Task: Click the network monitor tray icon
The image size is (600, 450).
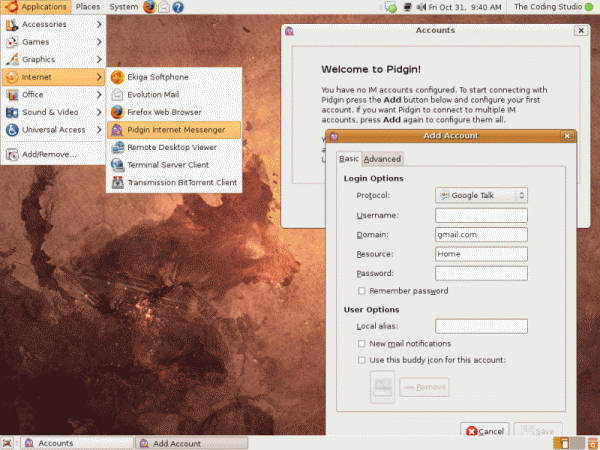Action: point(408,7)
